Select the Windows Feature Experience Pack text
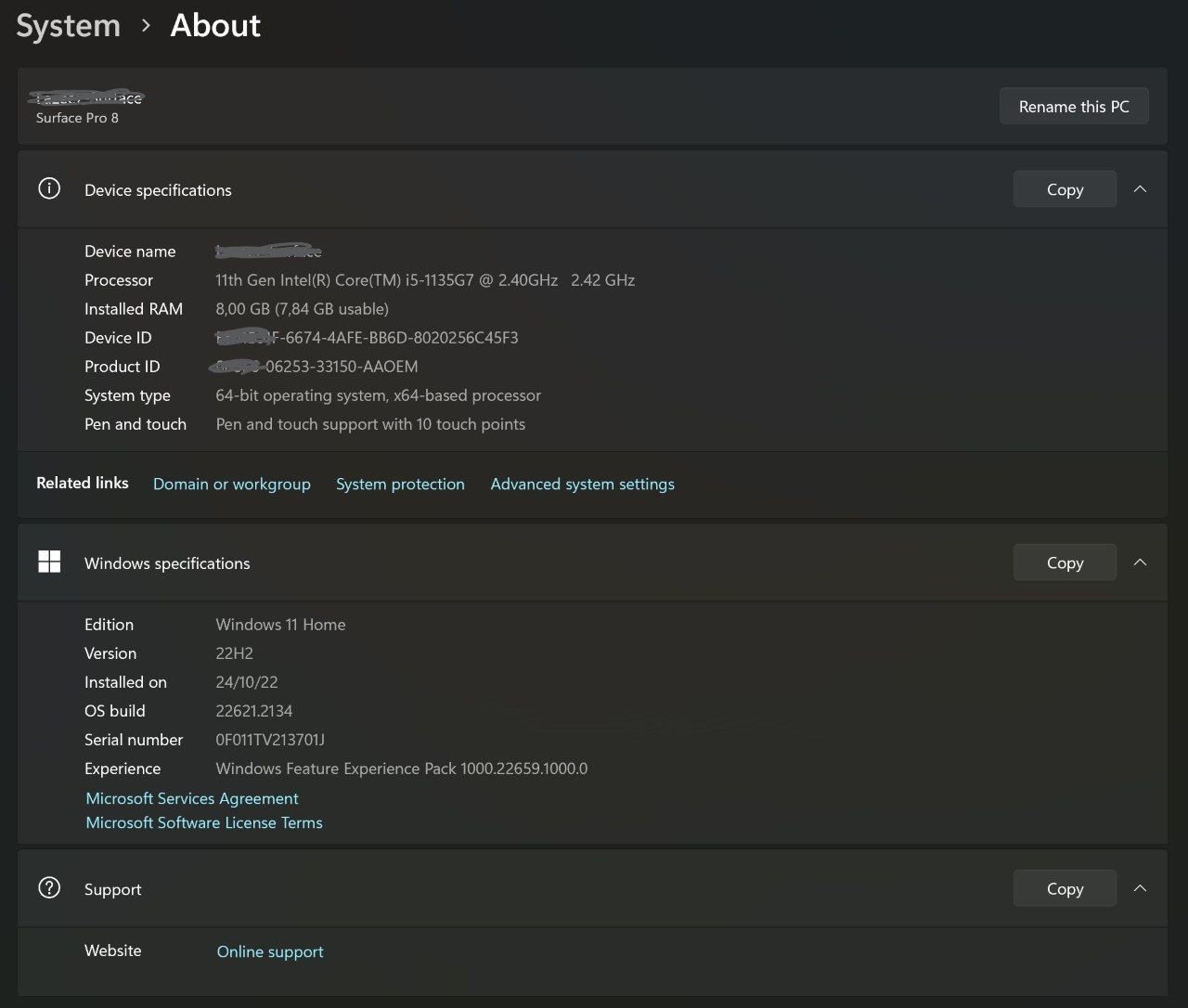This screenshot has height=1008, width=1188. (402, 769)
